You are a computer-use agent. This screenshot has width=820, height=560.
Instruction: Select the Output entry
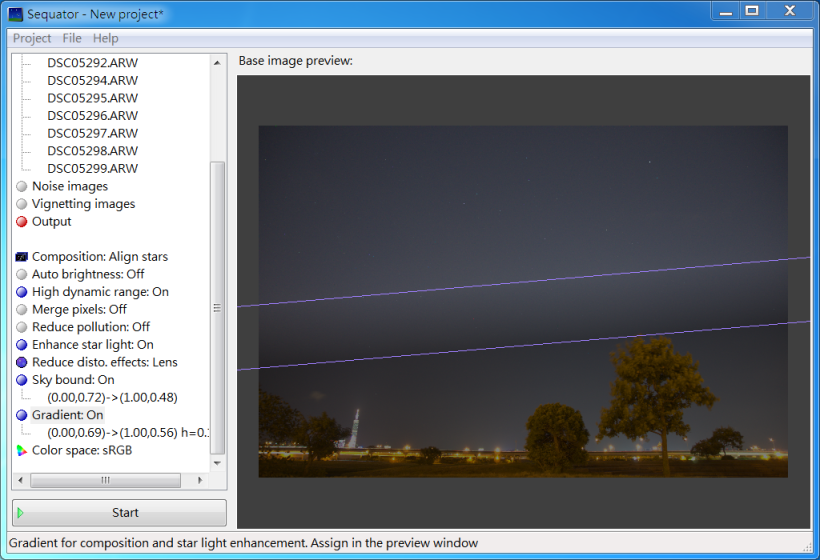51,222
